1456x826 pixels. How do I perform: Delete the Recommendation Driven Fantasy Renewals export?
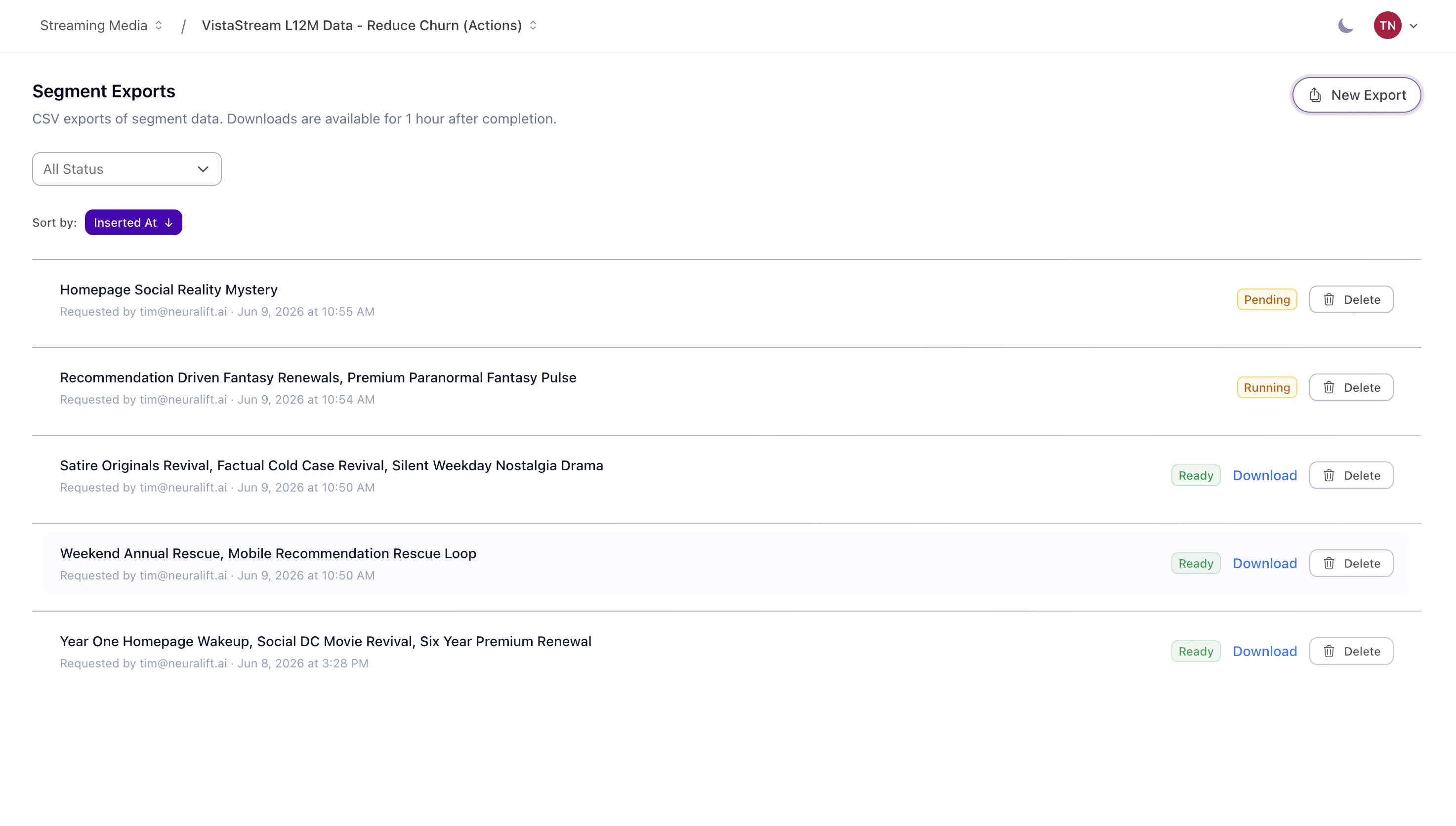[x=1350, y=387]
